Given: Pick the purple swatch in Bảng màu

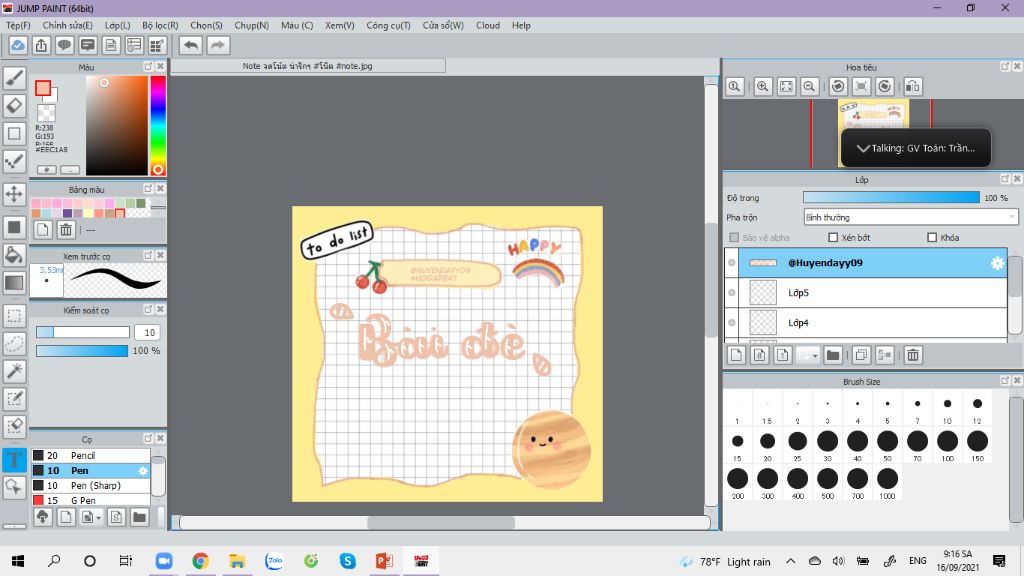Looking at the screenshot, I should (x=67, y=213).
